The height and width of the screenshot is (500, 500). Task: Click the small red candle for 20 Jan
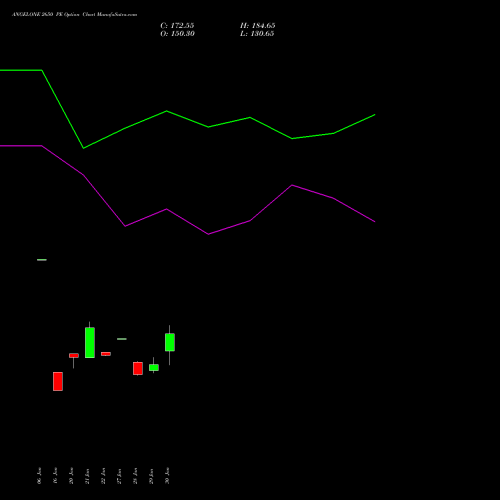[x=74, y=356]
